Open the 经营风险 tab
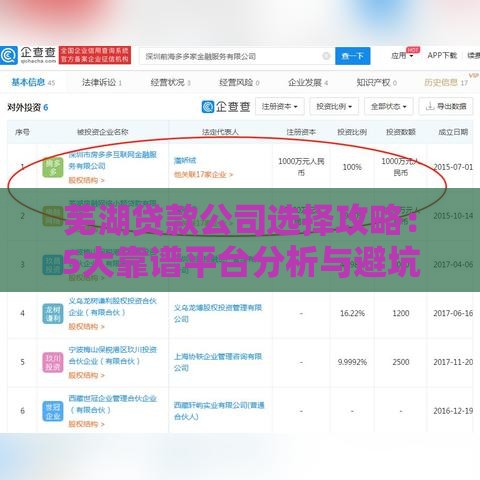Viewport: 480px width, 480px height. click(239, 82)
